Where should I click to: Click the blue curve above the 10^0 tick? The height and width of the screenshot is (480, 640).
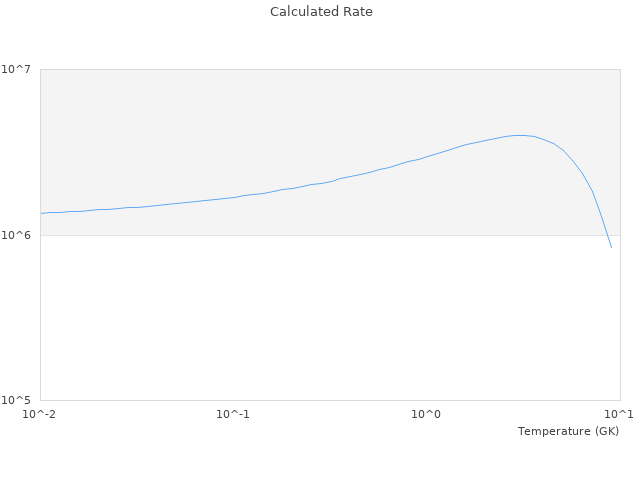pyautogui.click(x=427, y=157)
